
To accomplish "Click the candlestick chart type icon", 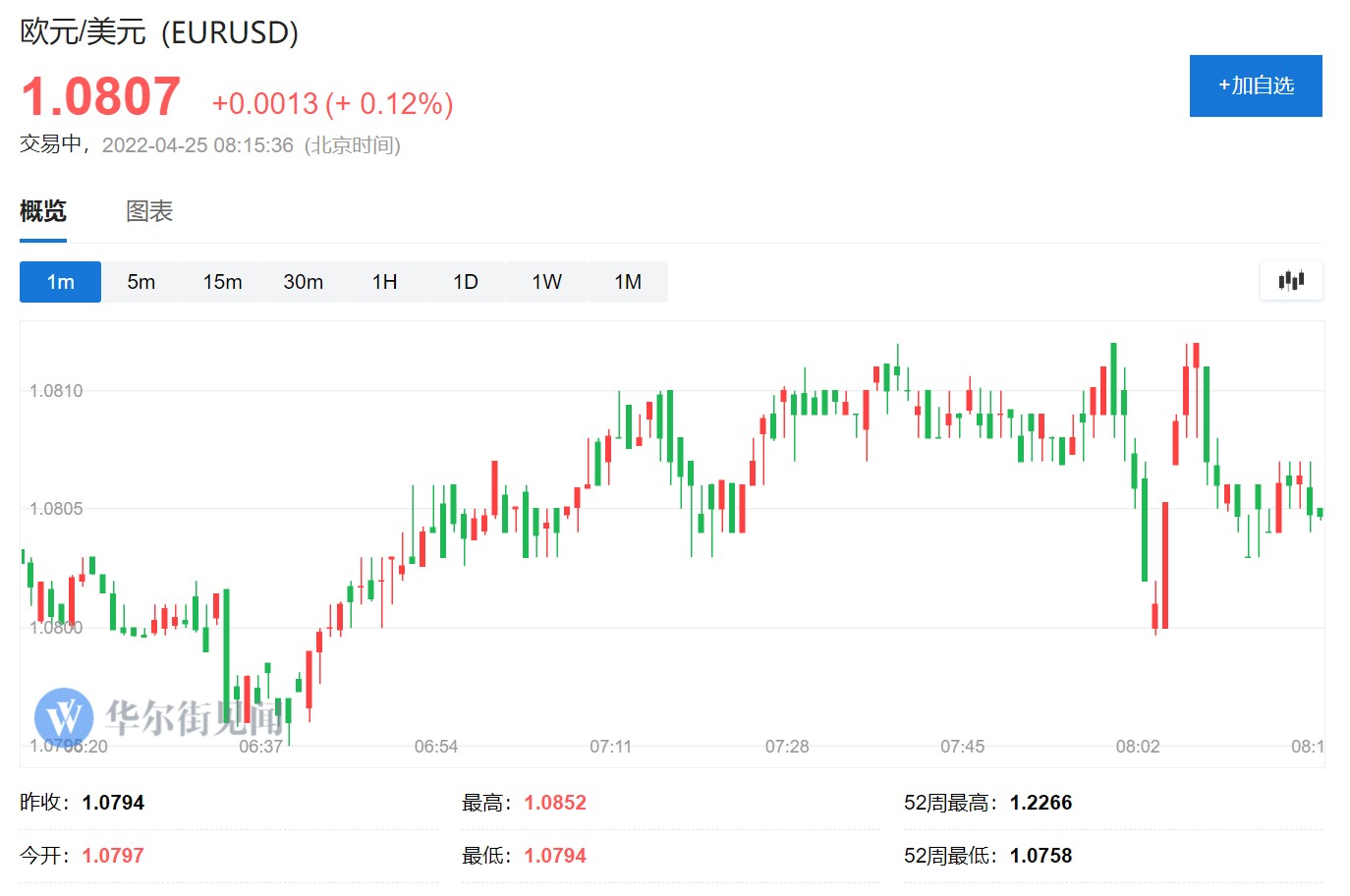I will 1291,281.
